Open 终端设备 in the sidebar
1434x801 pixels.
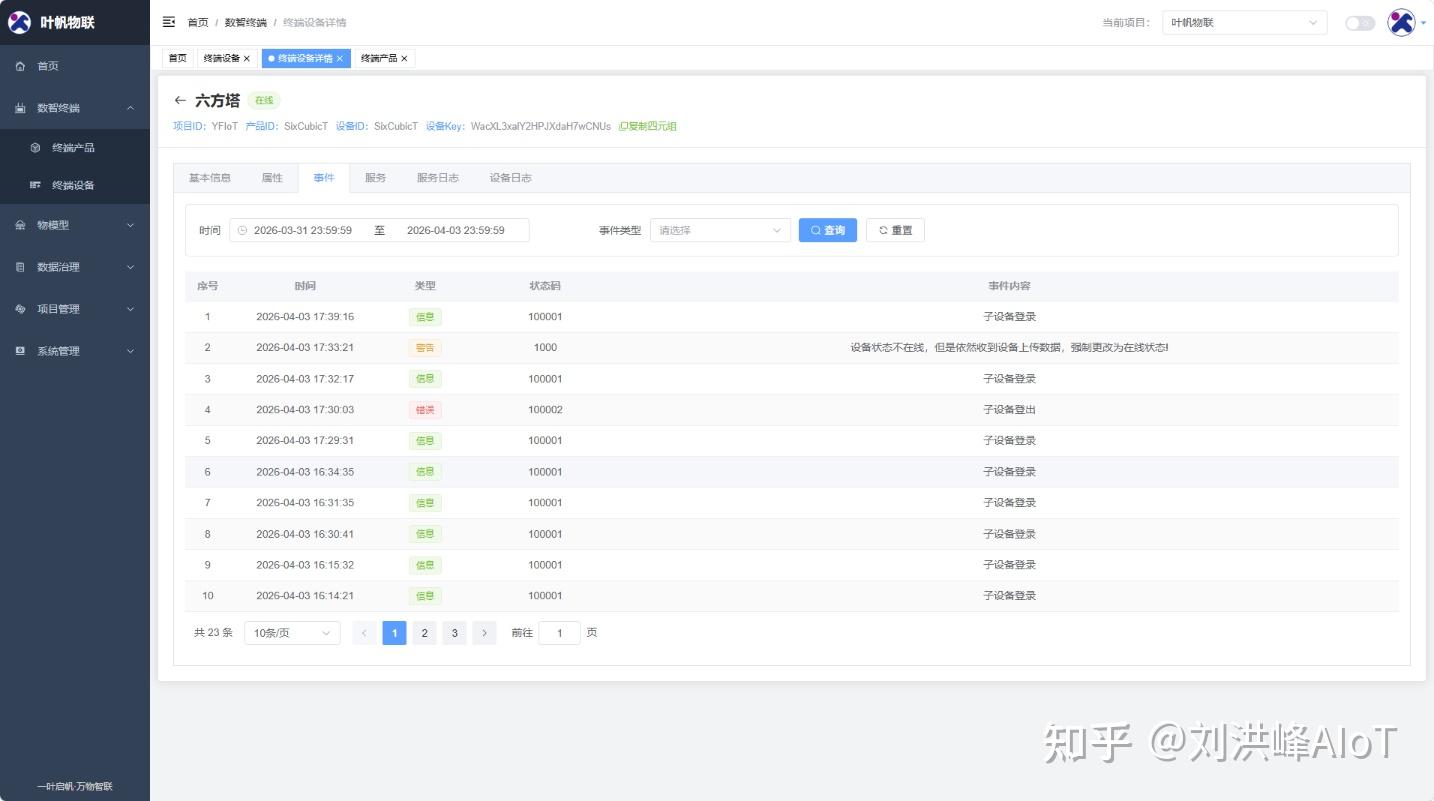75,185
